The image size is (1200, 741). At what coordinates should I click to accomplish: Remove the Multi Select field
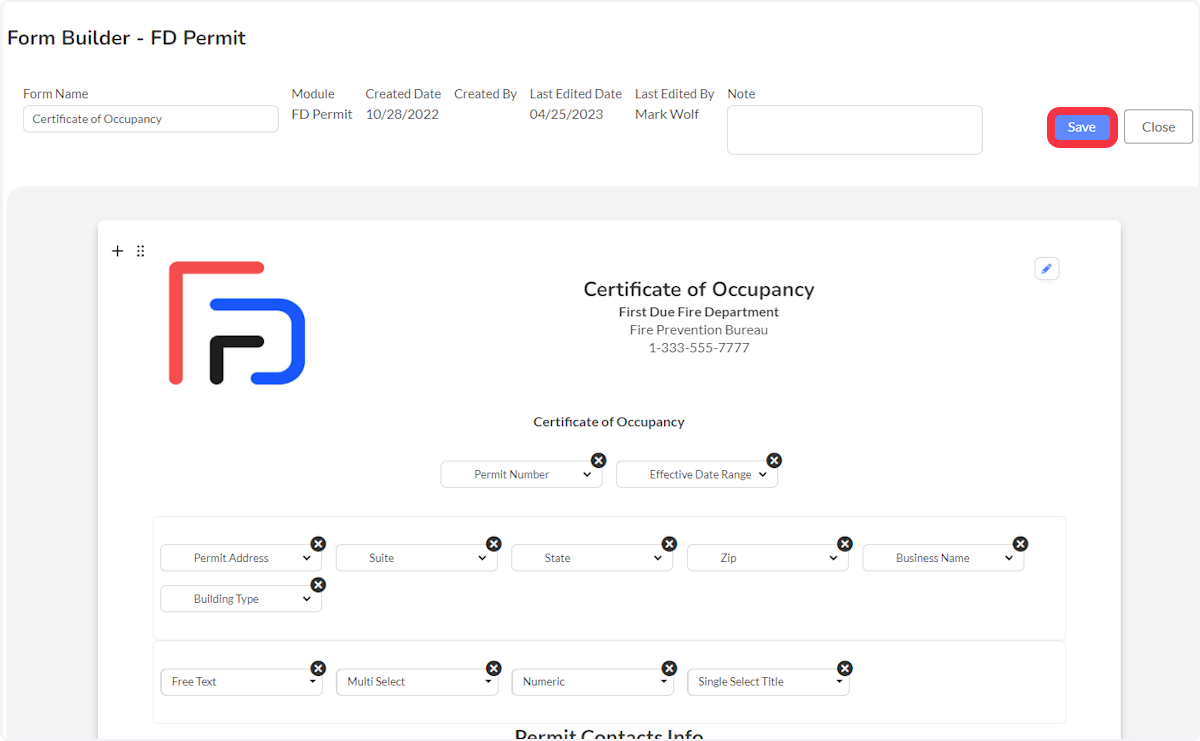click(494, 668)
